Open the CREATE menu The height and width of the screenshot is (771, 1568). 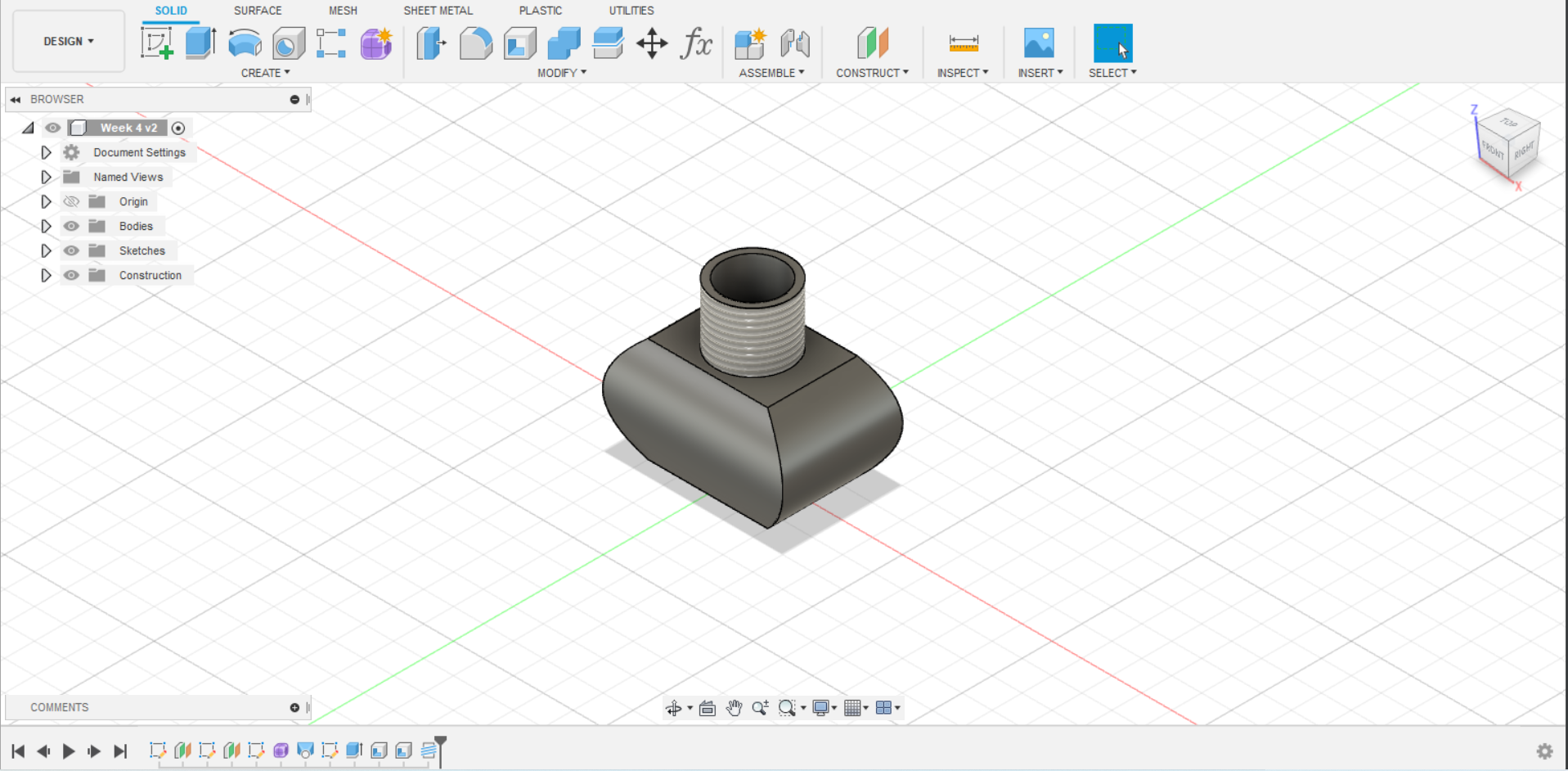tap(265, 73)
